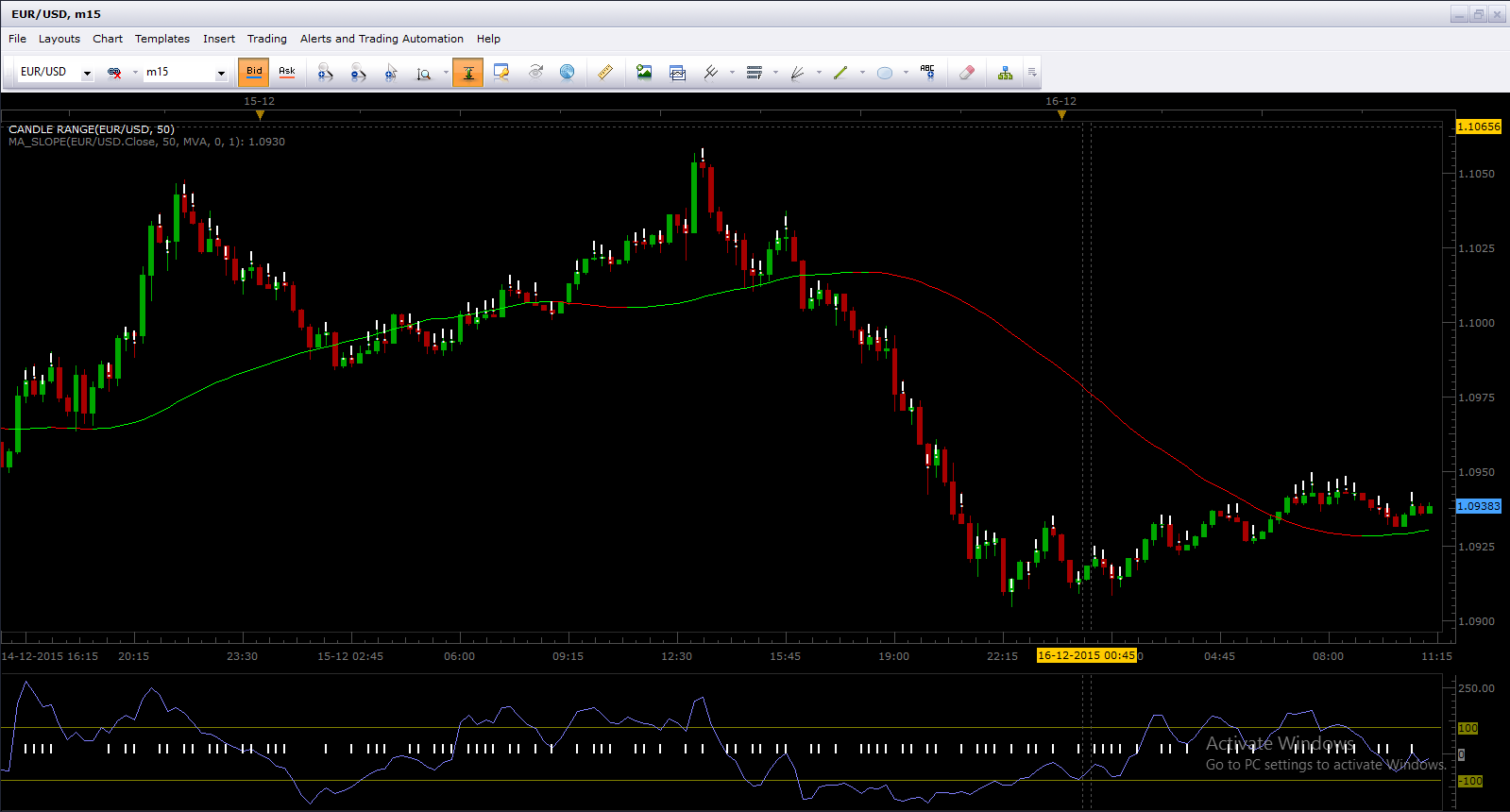Click the MA_SLOPE indicator label text

click(146, 142)
